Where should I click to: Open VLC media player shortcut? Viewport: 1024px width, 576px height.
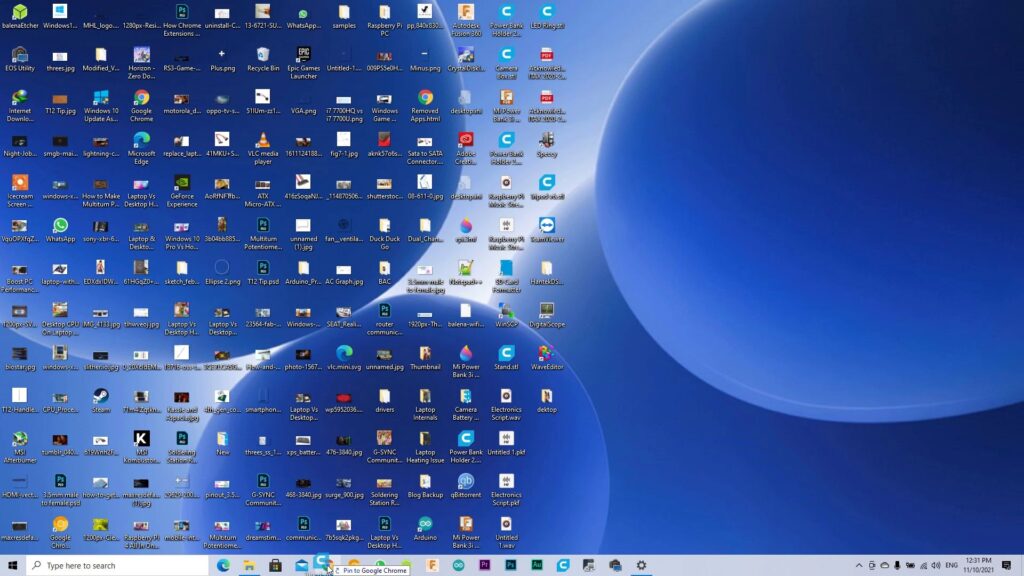pos(263,148)
